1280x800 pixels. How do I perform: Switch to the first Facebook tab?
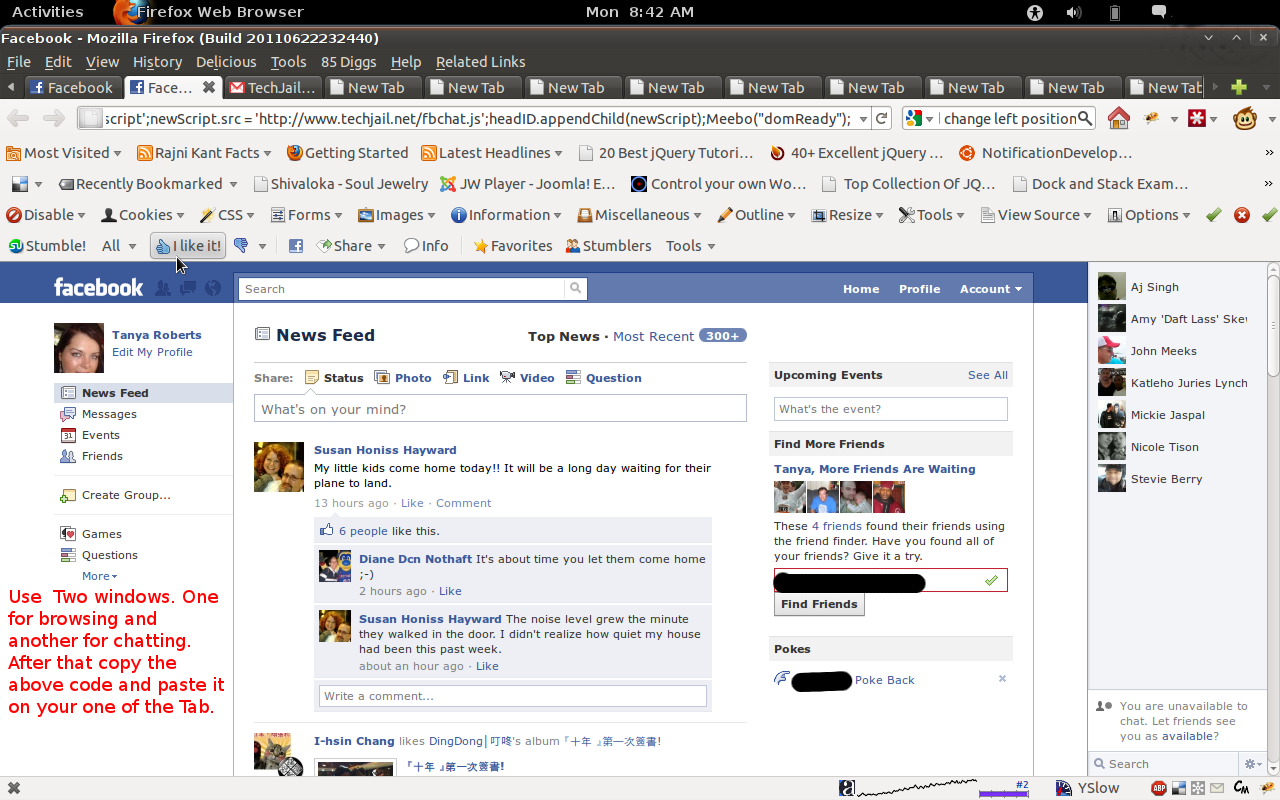(x=73, y=88)
